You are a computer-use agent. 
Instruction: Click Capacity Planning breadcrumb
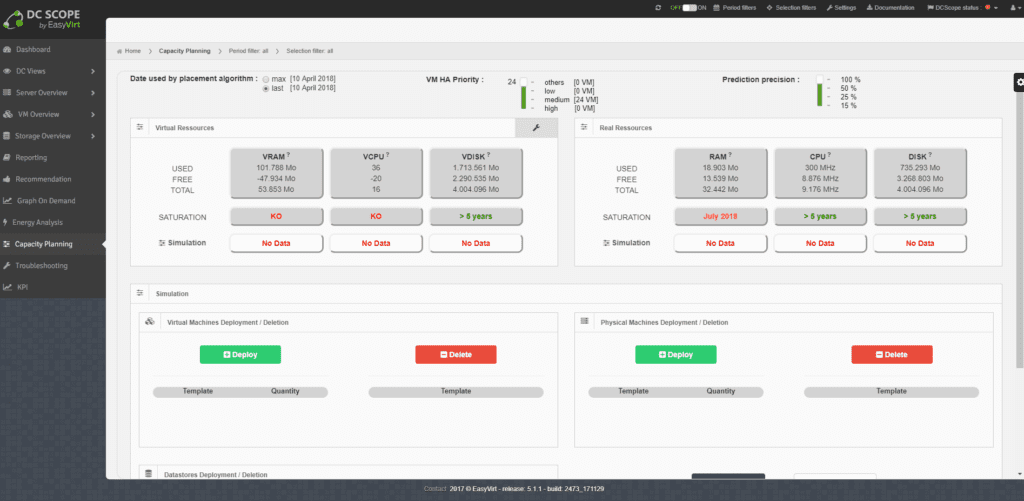click(x=185, y=51)
